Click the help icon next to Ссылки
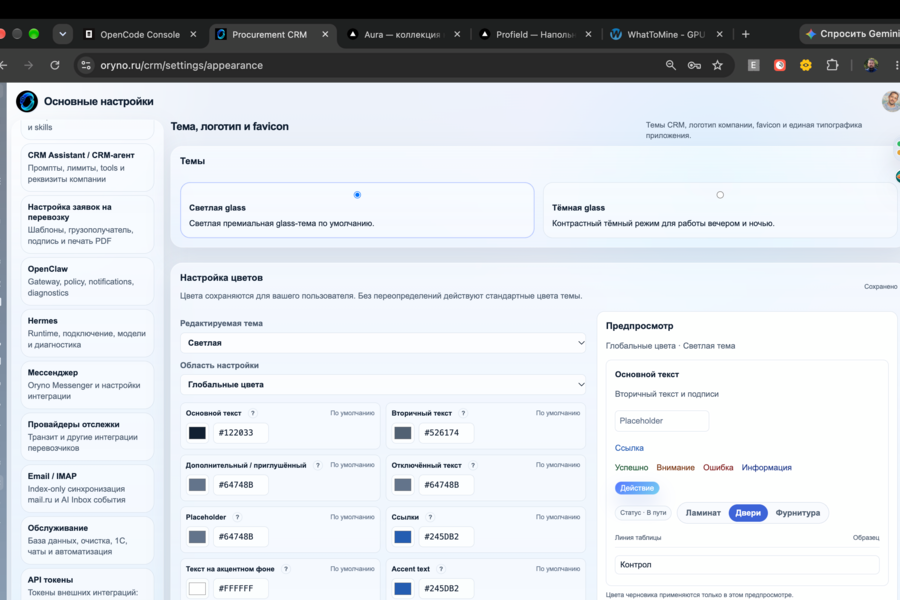900x600 pixels. 430,517
